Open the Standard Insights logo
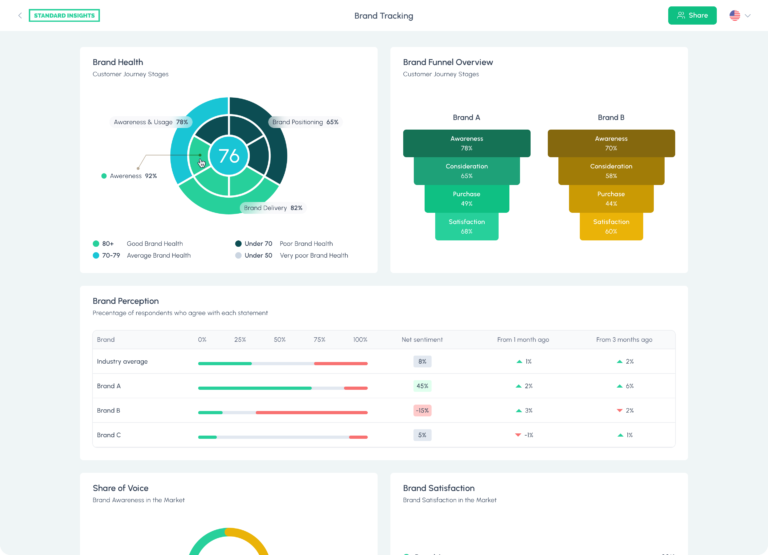Screen dimensions: 768x555 point(64,16)
